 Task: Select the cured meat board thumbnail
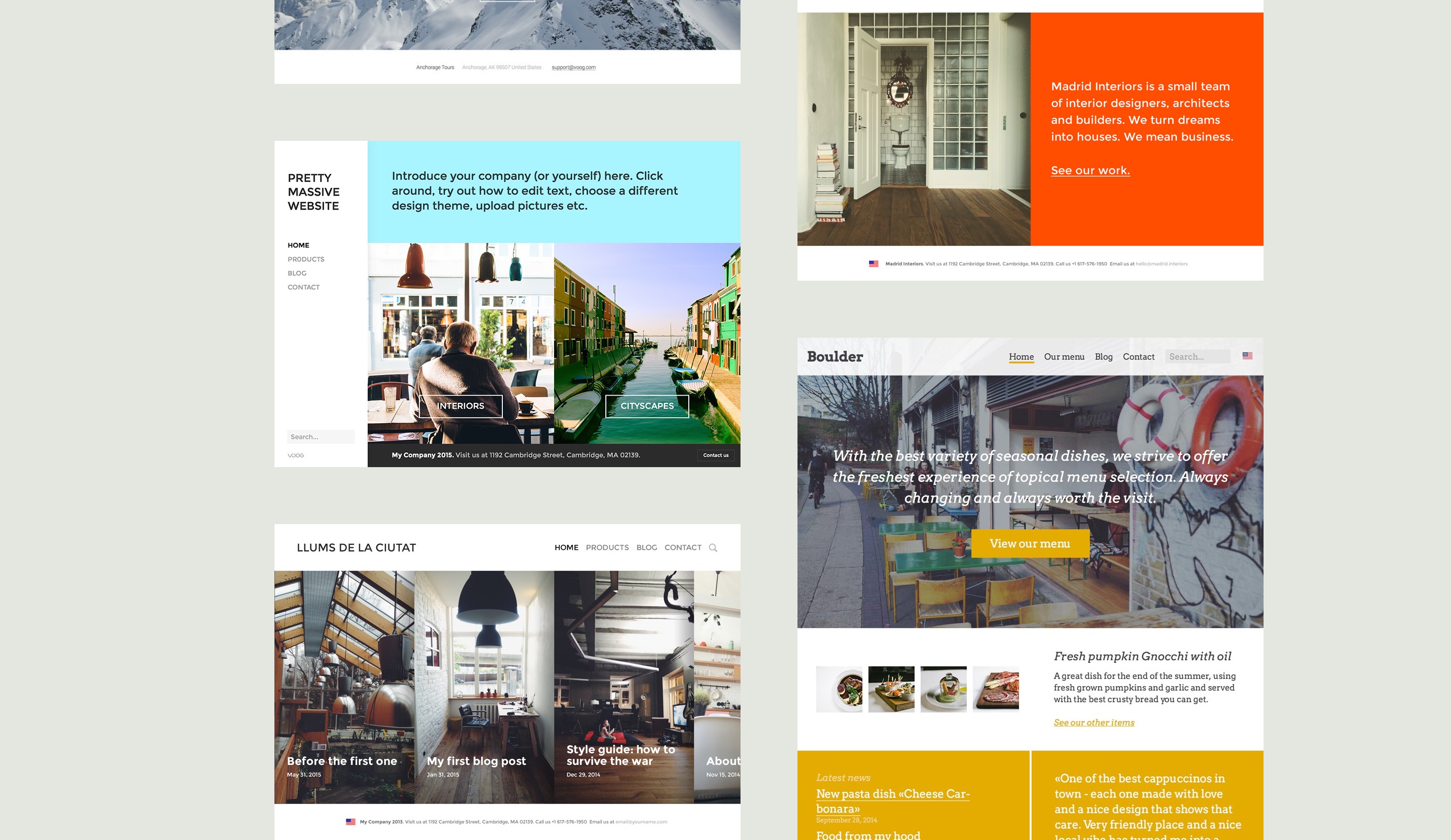(x=995, y=689)
